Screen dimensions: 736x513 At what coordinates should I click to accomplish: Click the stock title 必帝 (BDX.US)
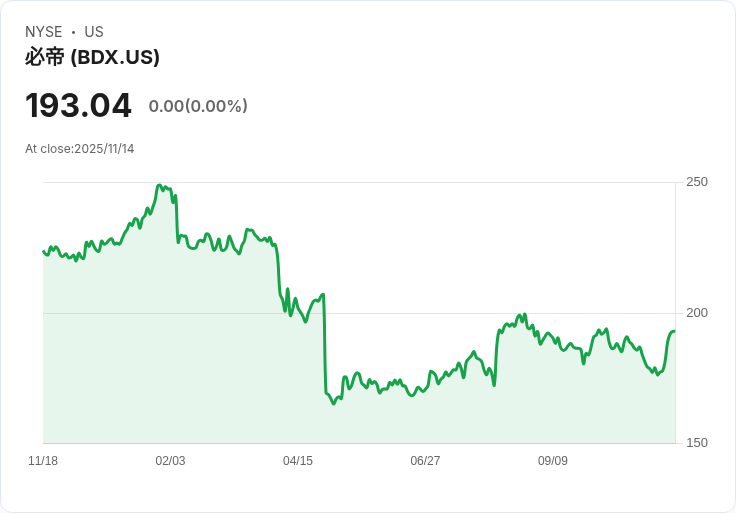pyautogui.click(x=92, y=58)
